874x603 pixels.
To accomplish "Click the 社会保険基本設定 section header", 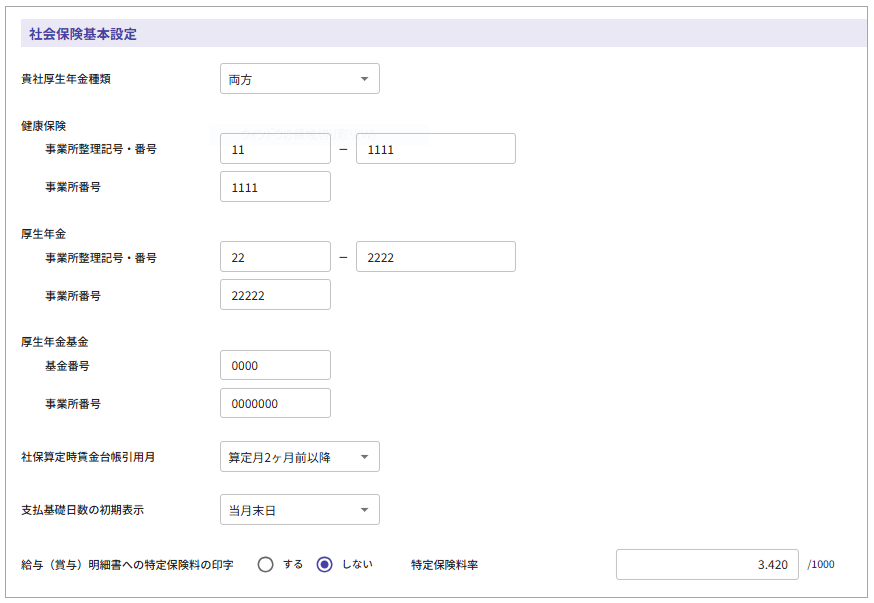I will [83, 34].
